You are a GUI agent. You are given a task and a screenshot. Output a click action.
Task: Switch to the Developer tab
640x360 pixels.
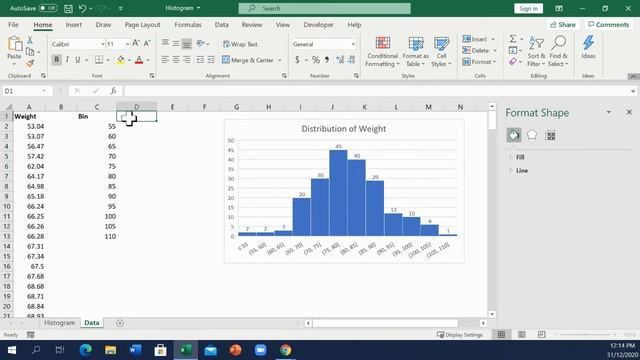click(x=318, y=24)
